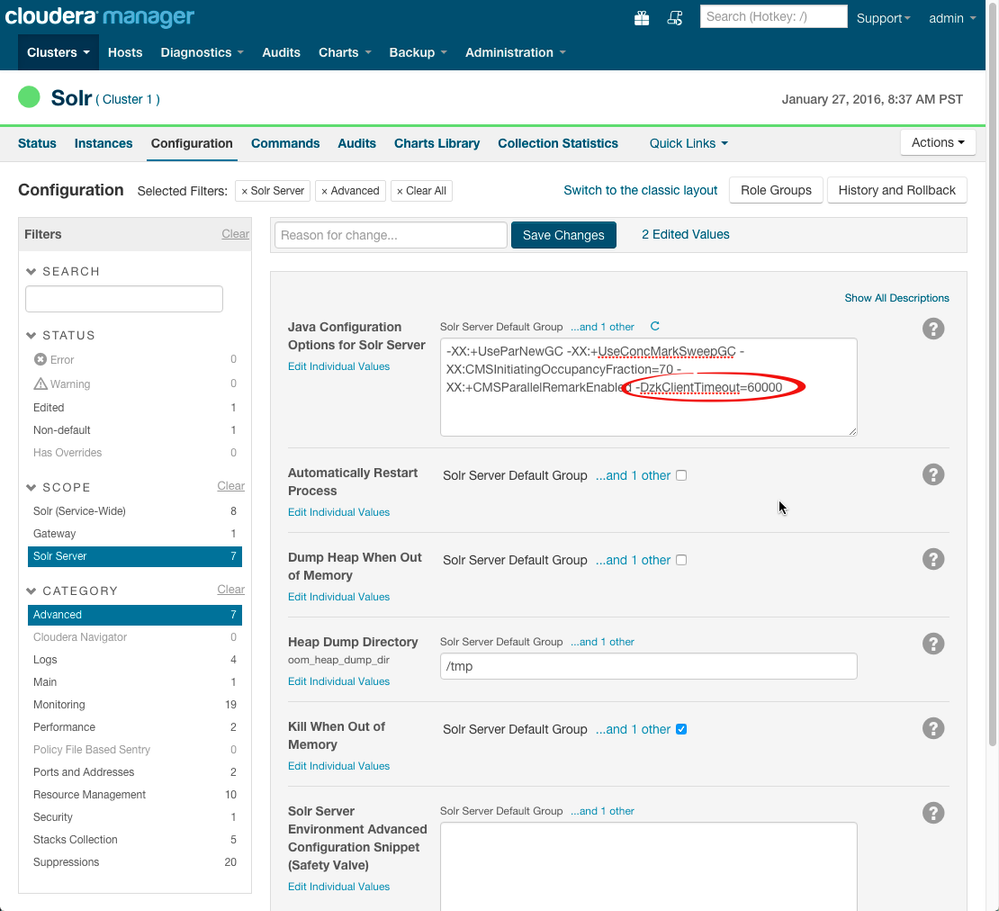Select Gateway scope filter
999x911 pixels.
point(134,533)
